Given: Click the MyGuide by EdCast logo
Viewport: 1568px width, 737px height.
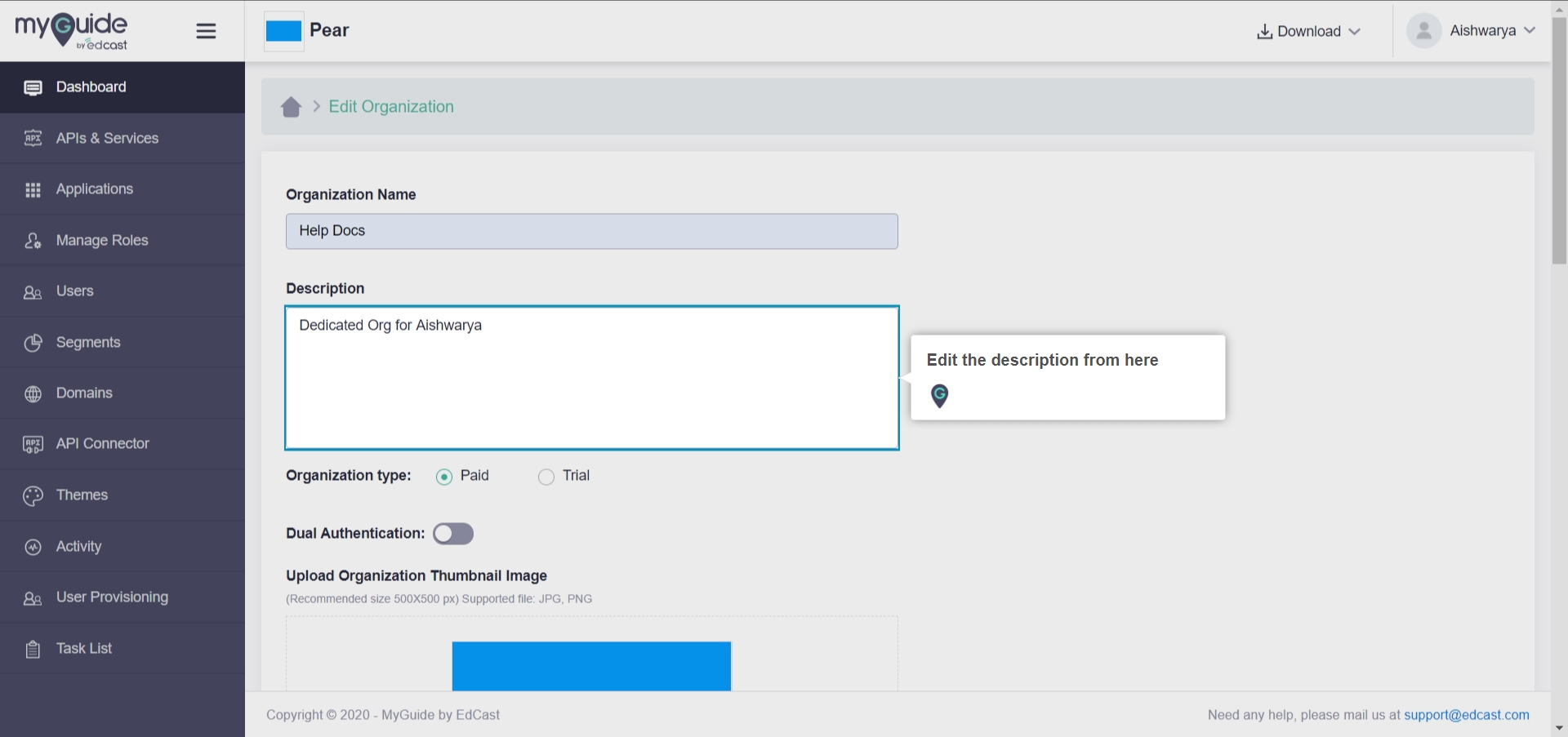Looking at the screenshot, I should (71, 31).
